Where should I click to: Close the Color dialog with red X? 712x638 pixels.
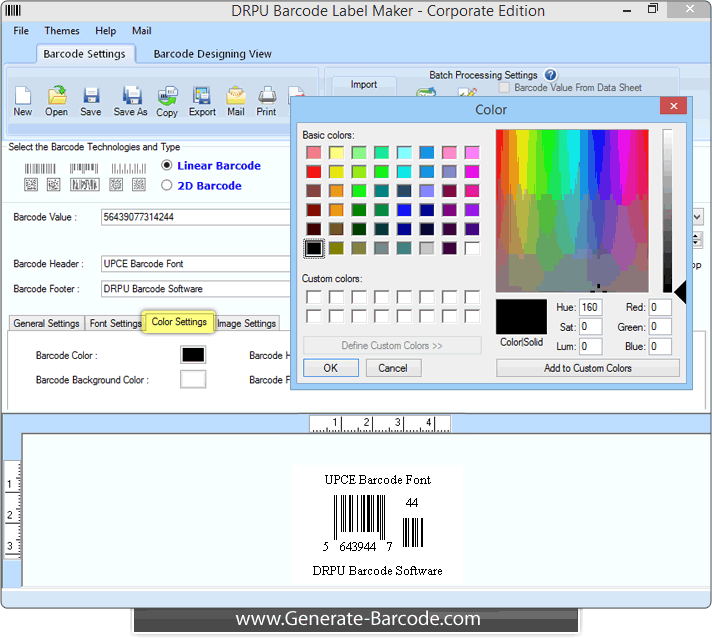[x=673, y=106]
